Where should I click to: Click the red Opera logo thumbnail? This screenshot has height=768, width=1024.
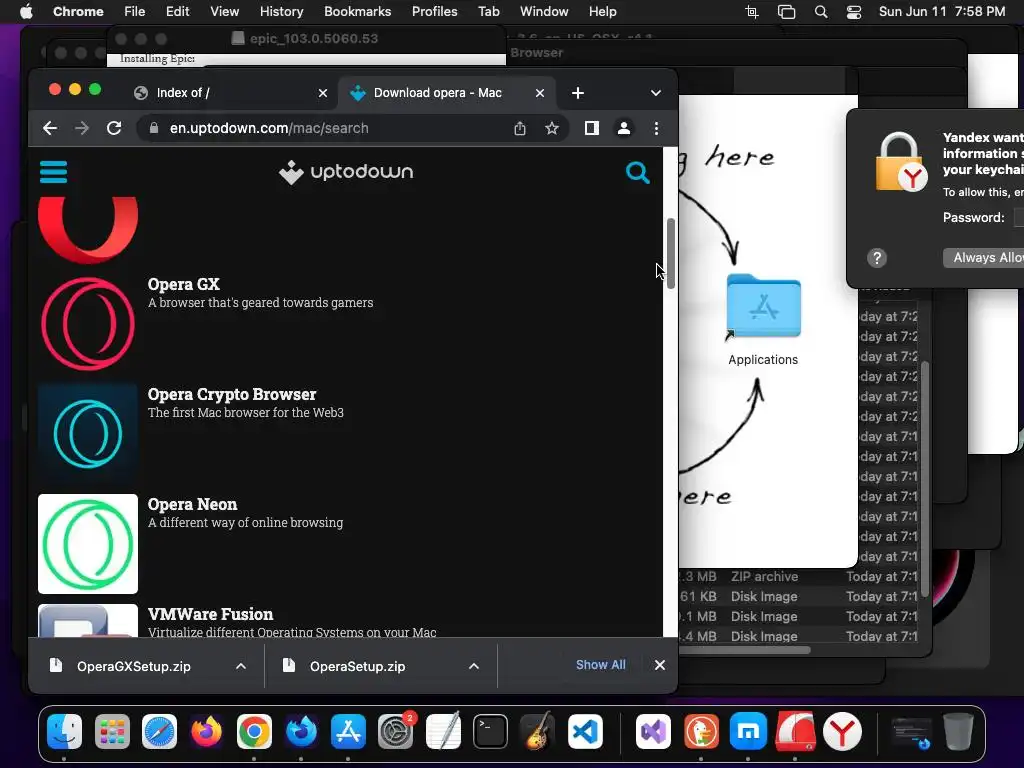pyautogui.click(x=88, y=230)
